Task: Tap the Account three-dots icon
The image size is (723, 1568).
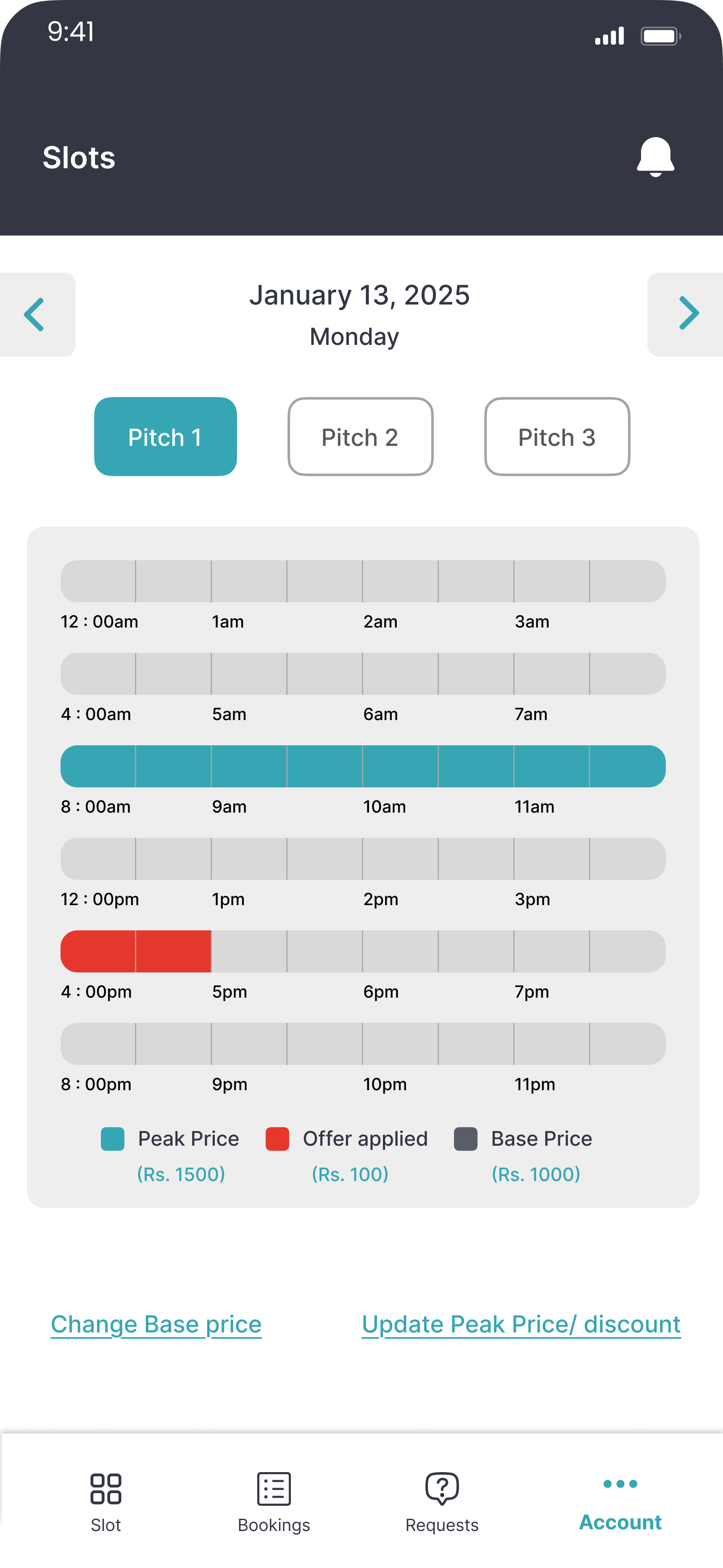Action: [x=620, y=1484]
